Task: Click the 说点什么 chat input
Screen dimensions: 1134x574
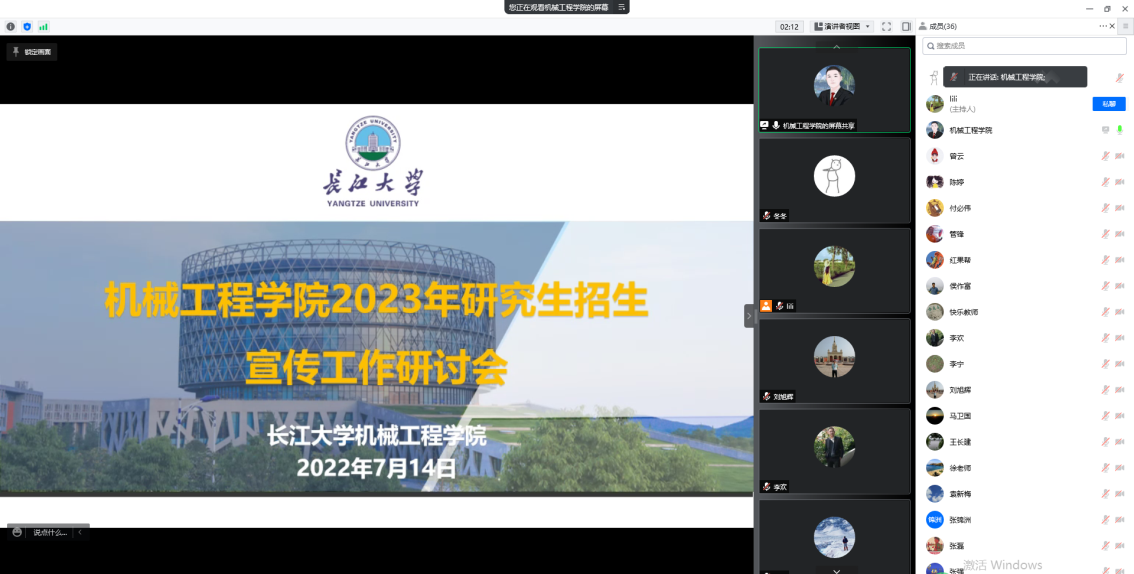Action: (x=49, y=532)
